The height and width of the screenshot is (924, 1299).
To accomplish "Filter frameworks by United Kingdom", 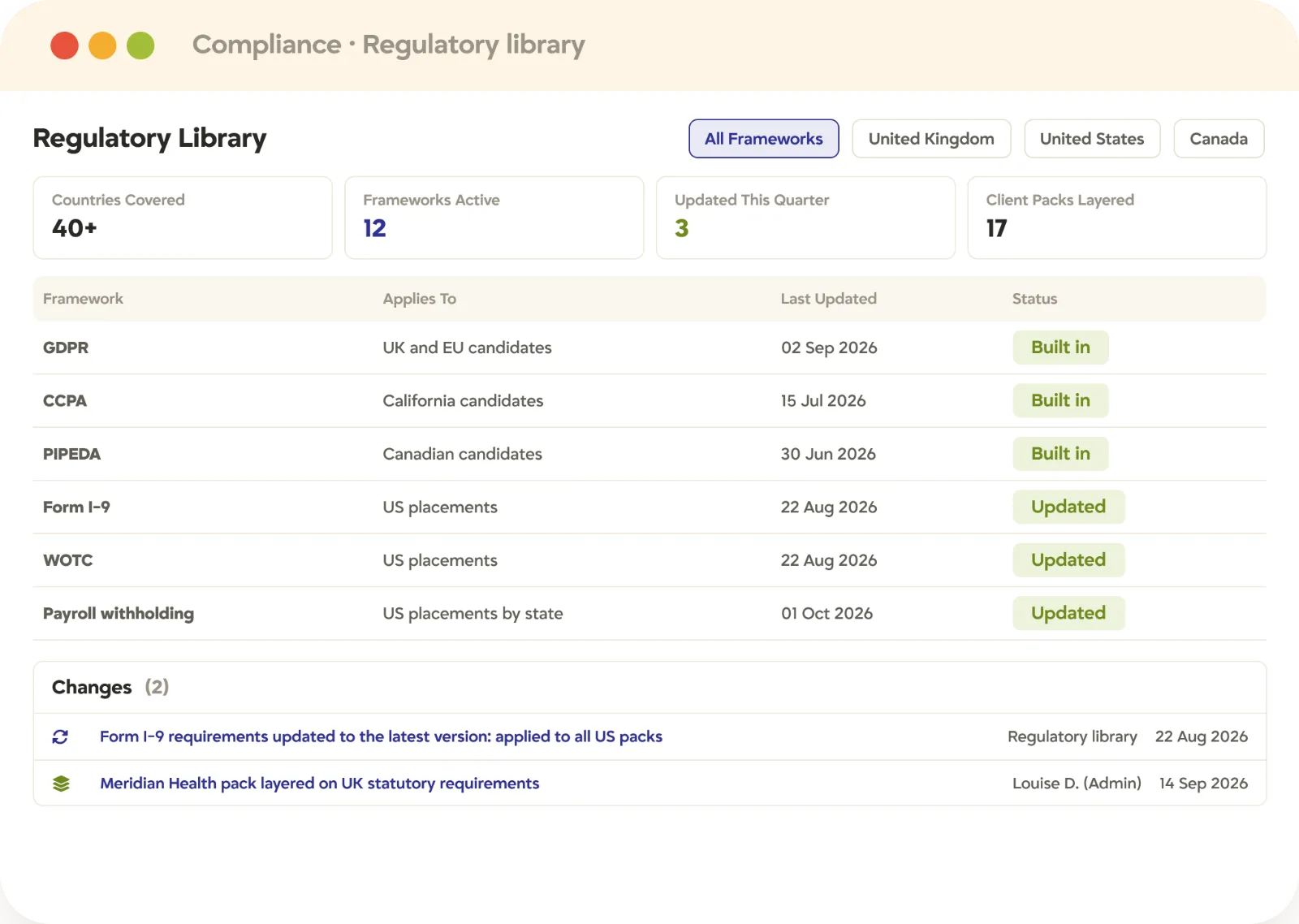I will tap(931, 139).
